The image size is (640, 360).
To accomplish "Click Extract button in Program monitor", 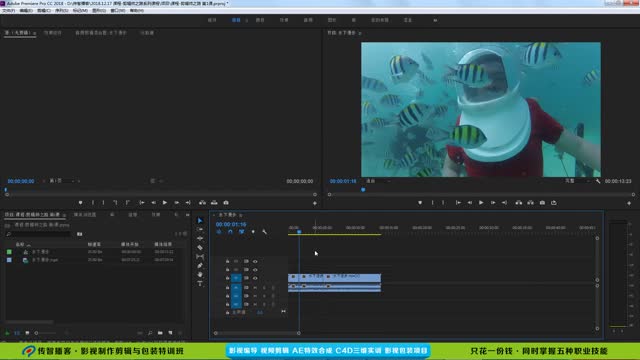I will coord(530,202).
